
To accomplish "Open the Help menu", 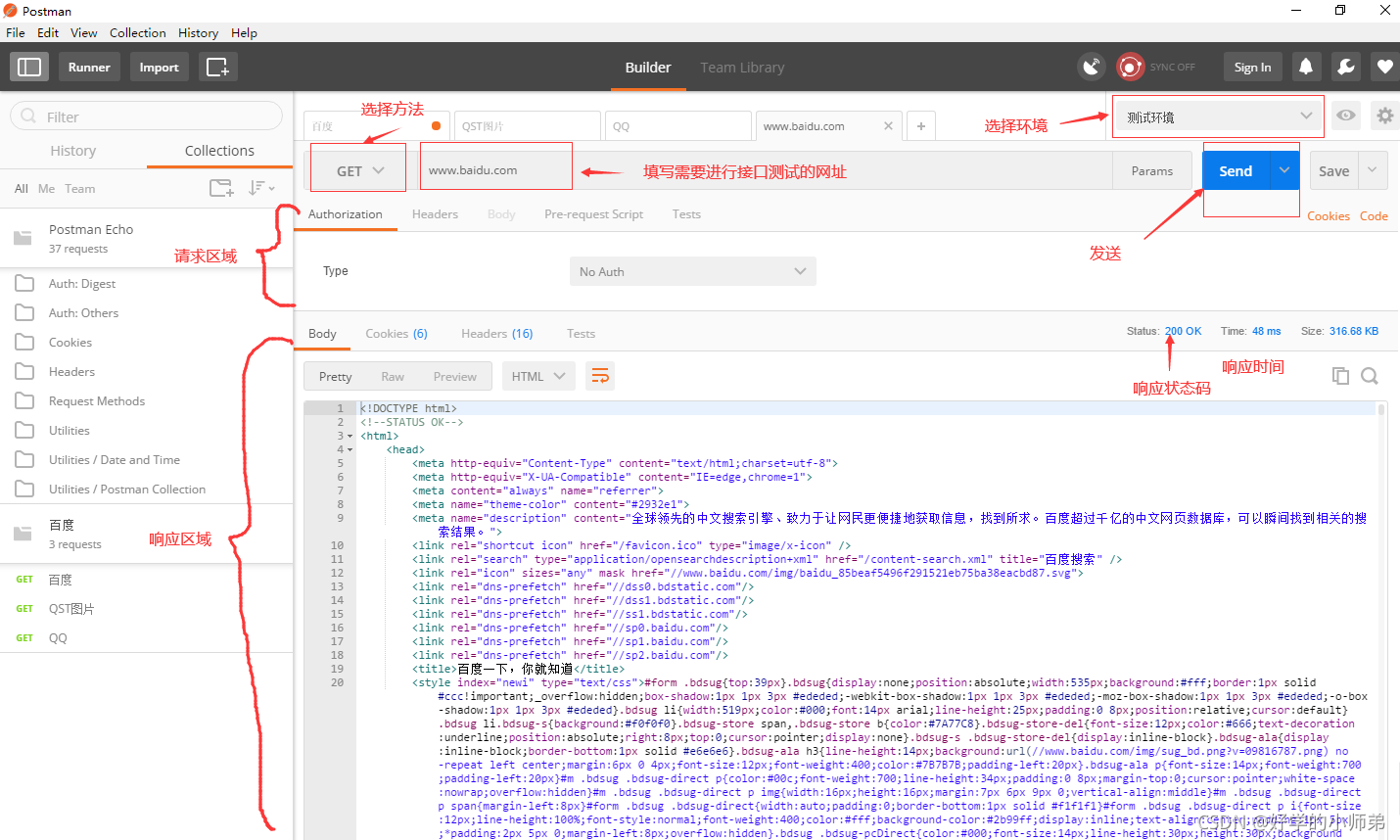I will pos(244,32).
